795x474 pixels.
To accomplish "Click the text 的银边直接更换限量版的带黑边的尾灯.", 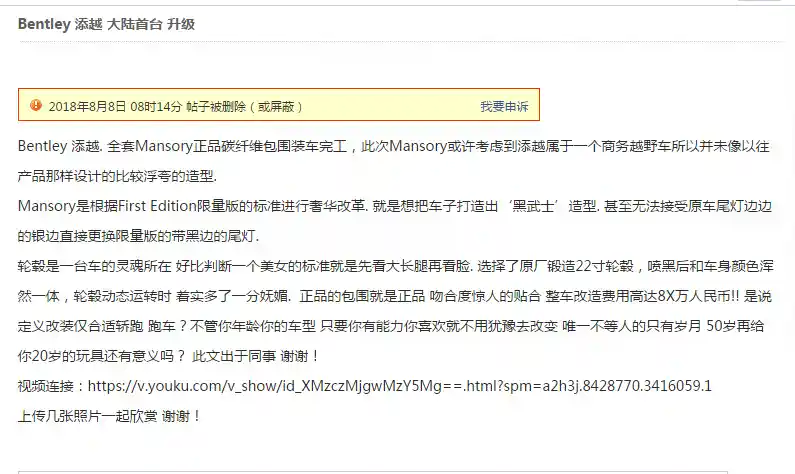I will pyautogui.click(x=138, y=236).
